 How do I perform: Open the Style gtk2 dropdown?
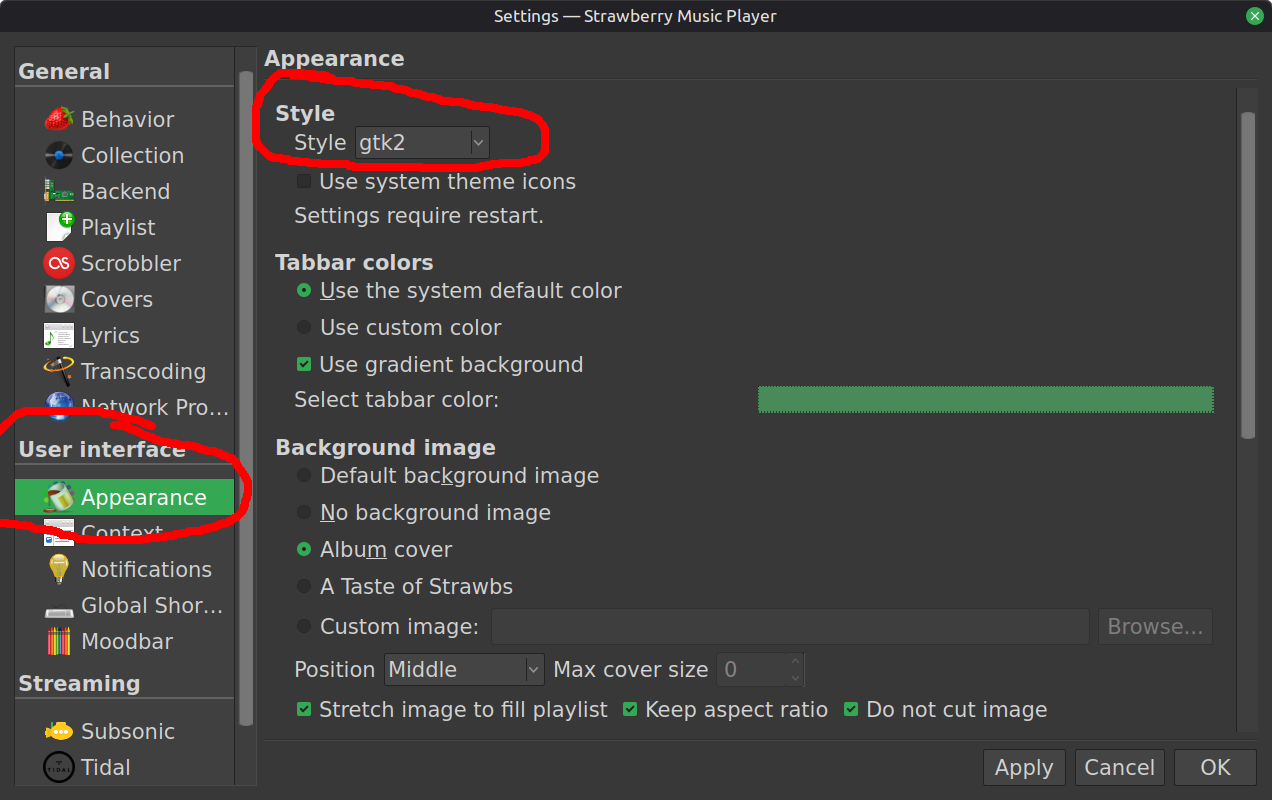point(422,143)
